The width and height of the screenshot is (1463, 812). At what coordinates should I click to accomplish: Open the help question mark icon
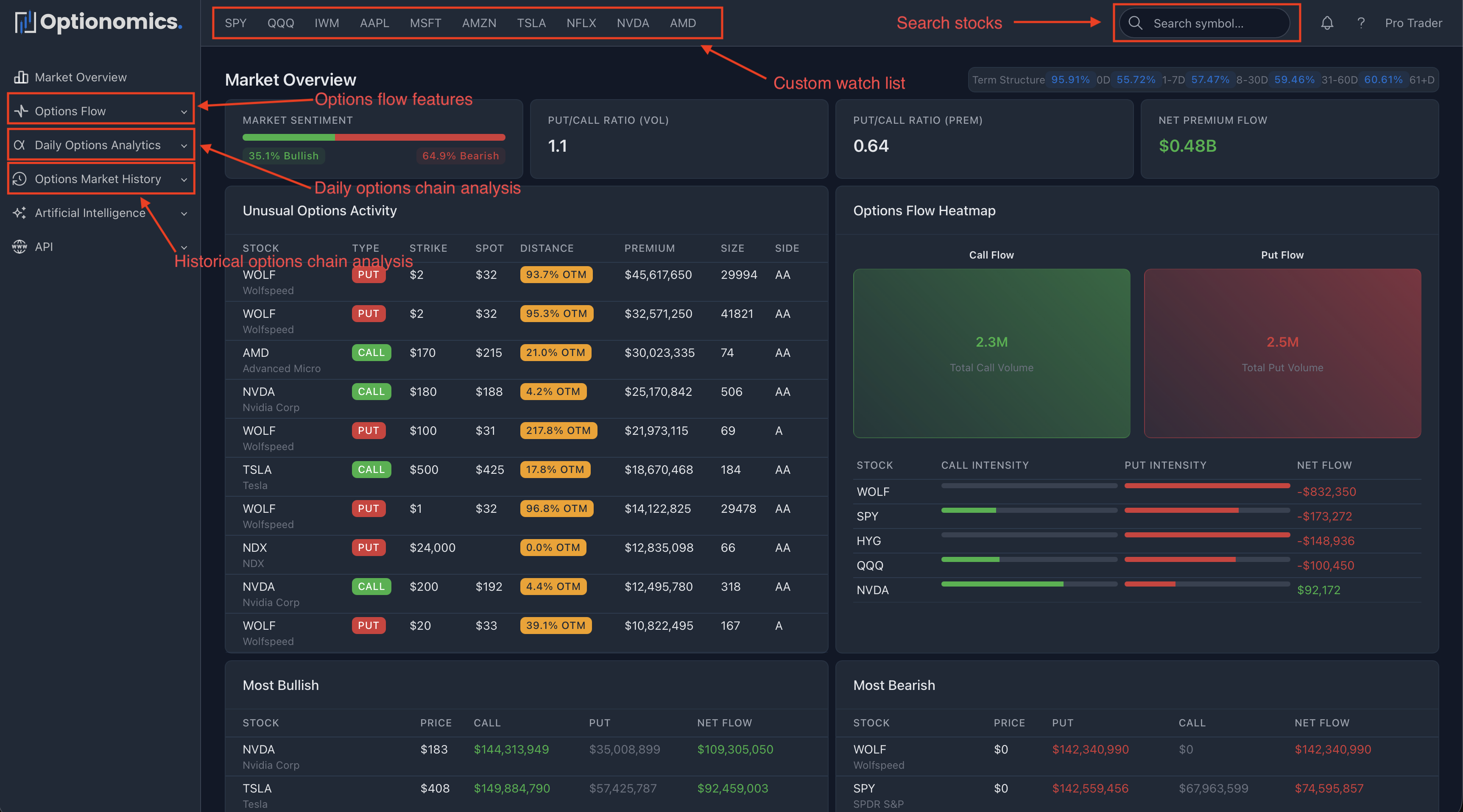[1361, 23]
